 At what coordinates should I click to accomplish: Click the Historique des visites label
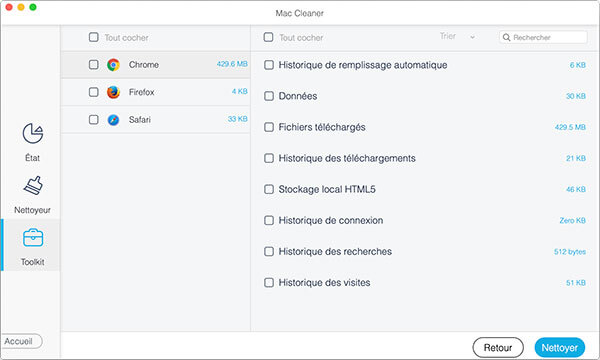point(324,282)
